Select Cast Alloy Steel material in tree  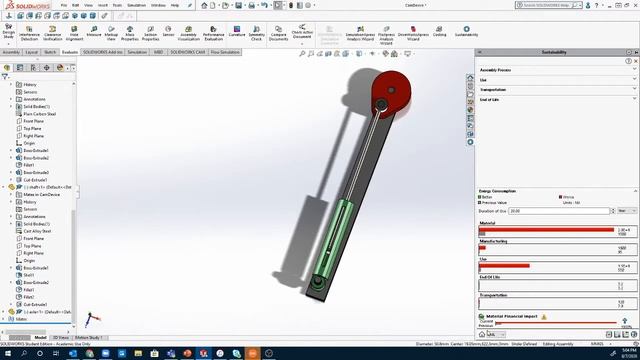[x=37, y=231]
